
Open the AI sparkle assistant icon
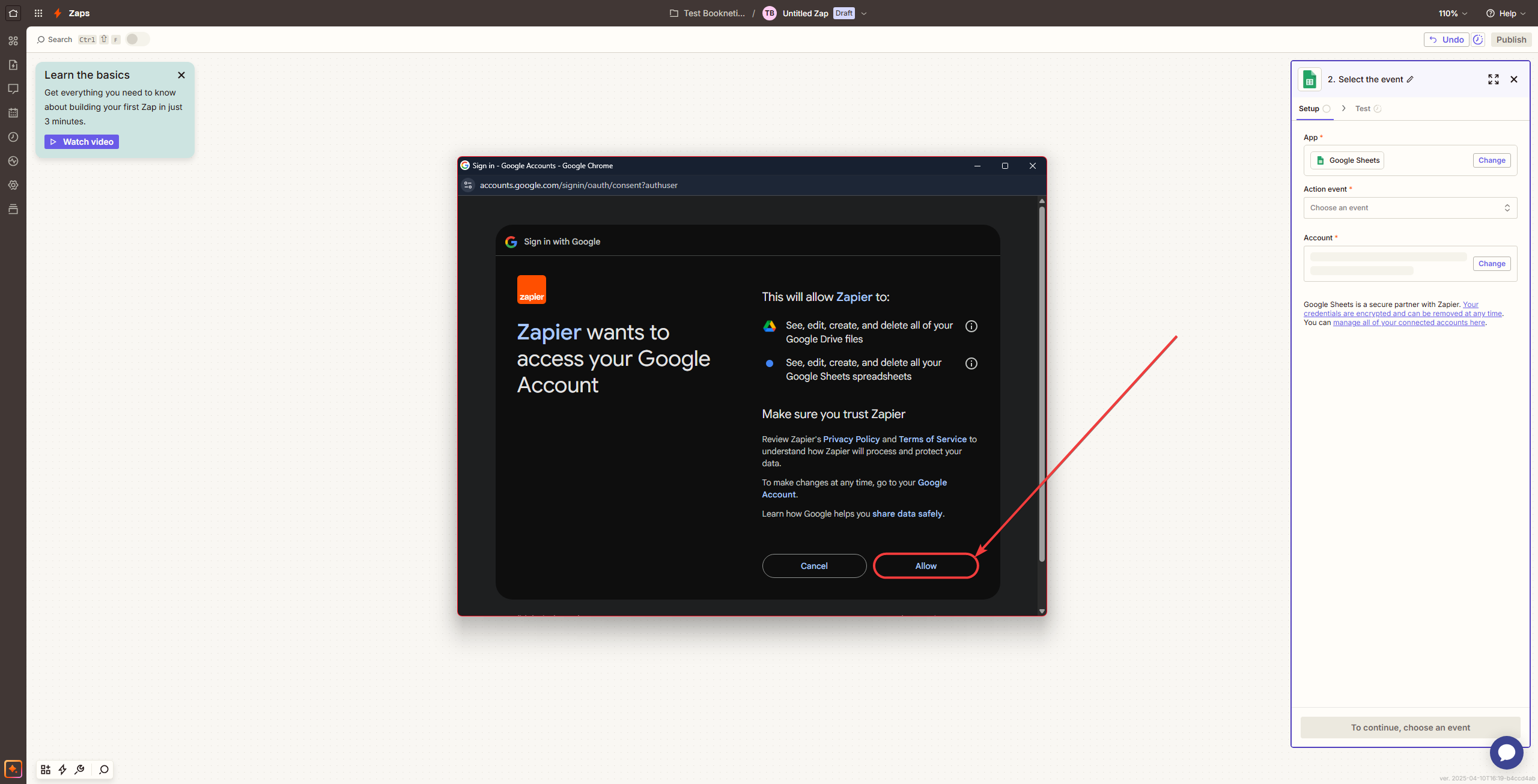13,769
